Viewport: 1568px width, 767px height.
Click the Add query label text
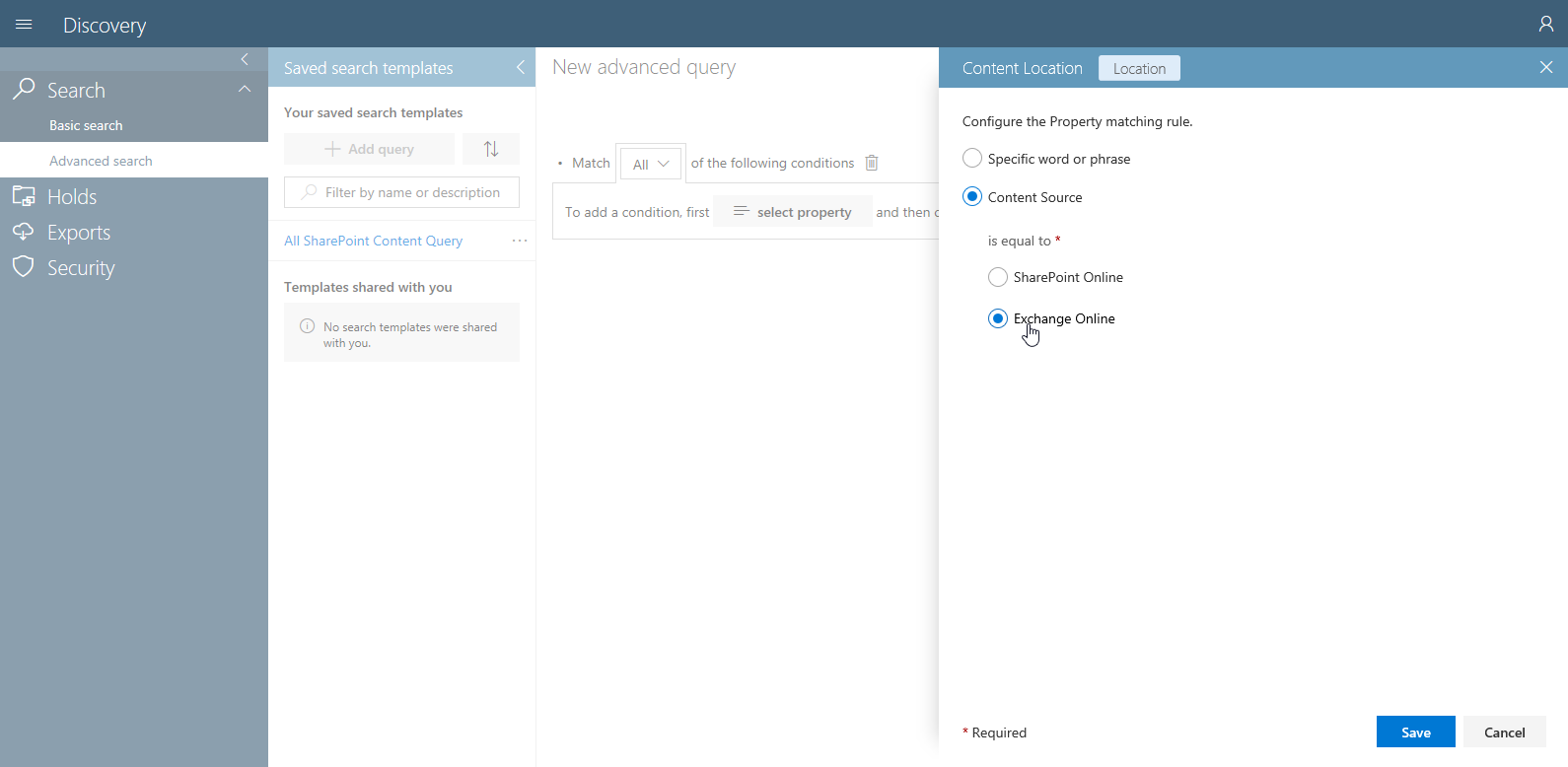pos(381,149)
